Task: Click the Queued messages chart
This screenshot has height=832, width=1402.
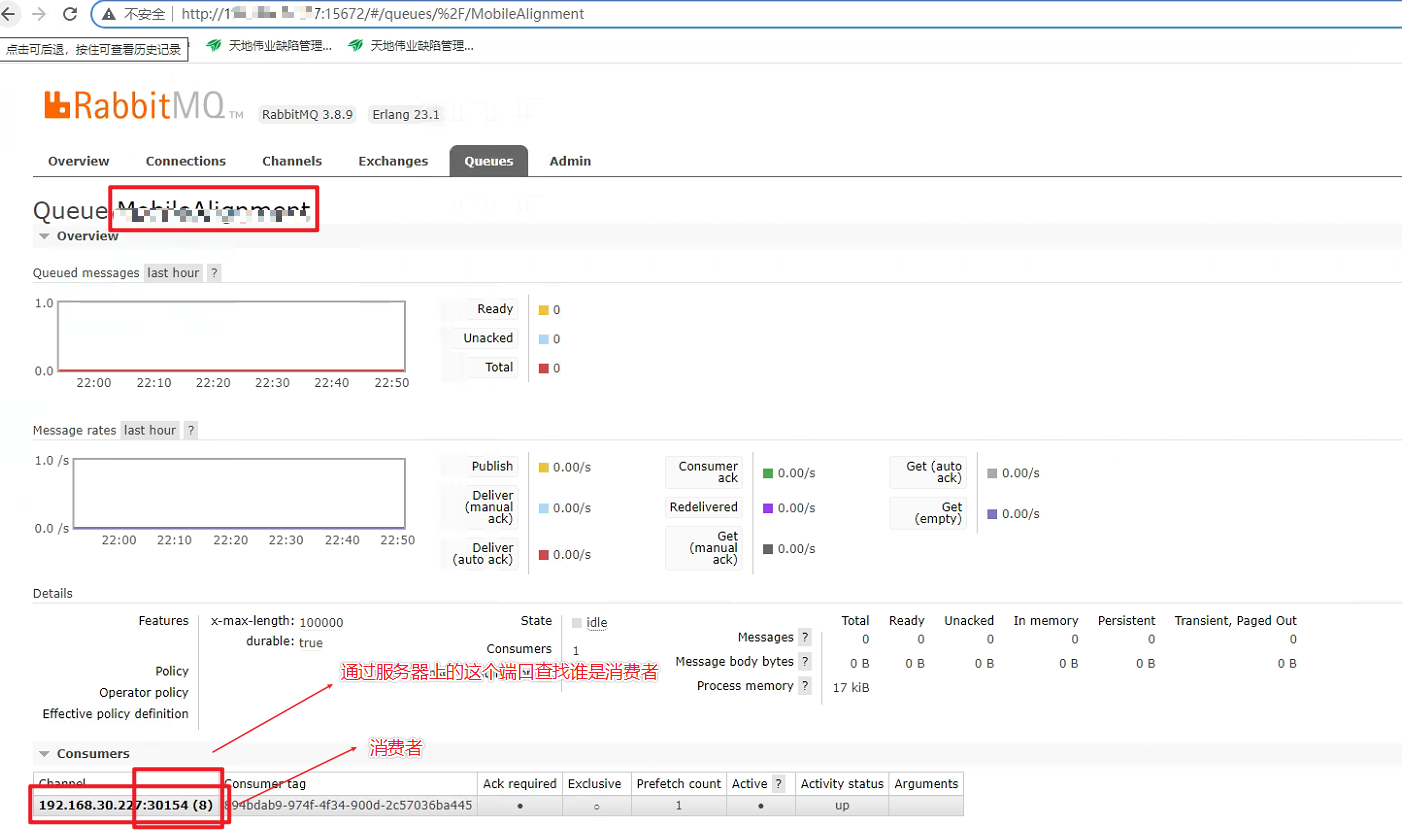Action: (231, 336)
